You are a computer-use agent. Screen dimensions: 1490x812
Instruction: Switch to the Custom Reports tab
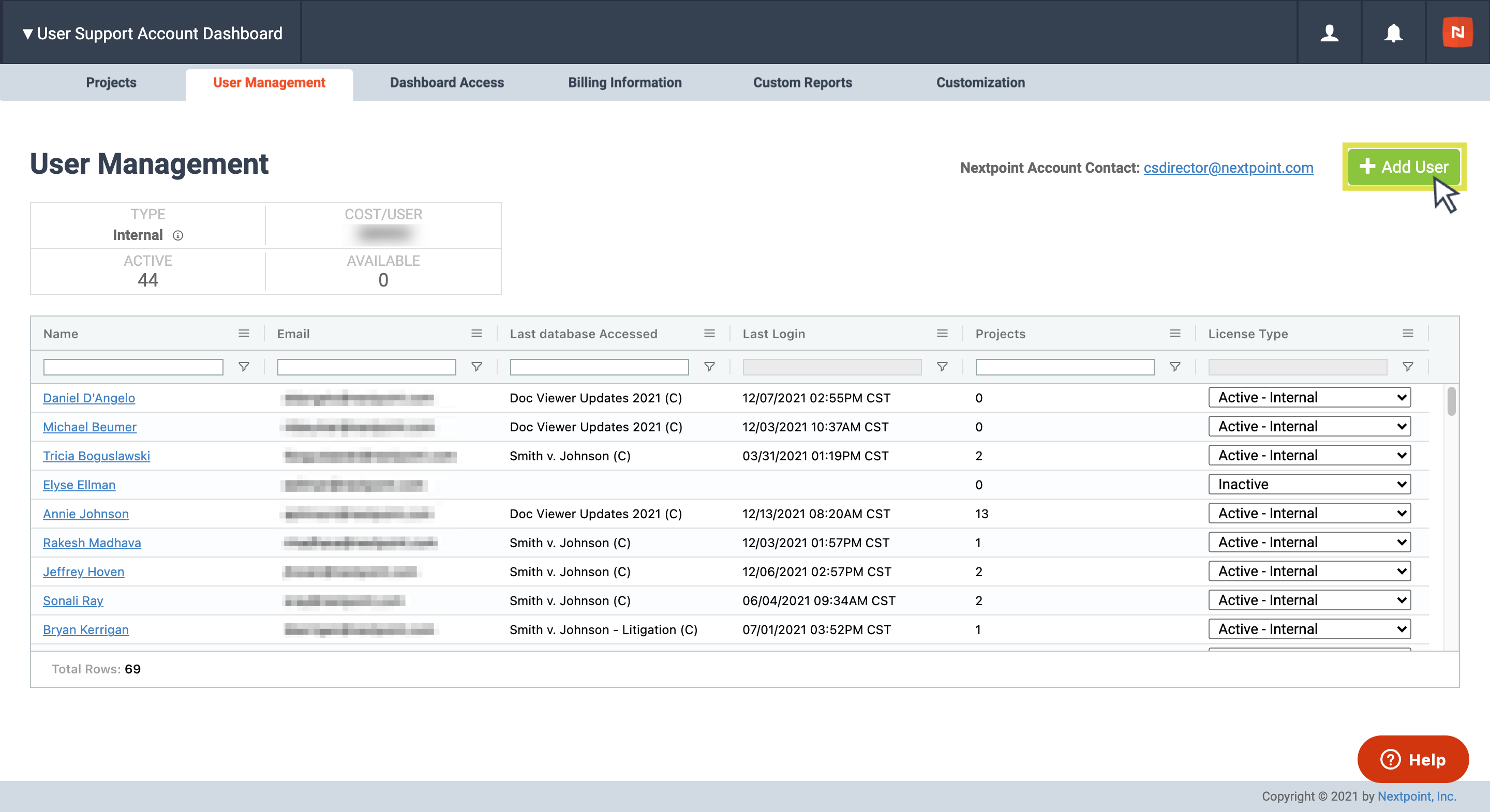(x=802, y=83)
